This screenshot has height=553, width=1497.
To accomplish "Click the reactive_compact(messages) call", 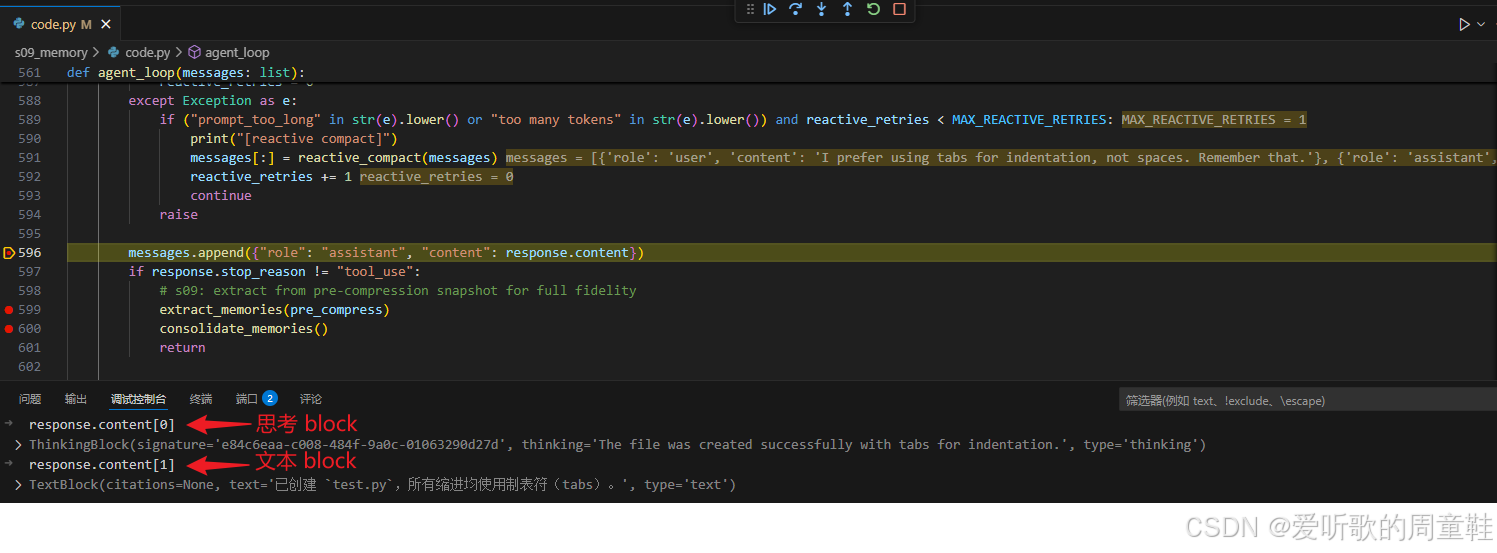I will [x=397, y=158].
